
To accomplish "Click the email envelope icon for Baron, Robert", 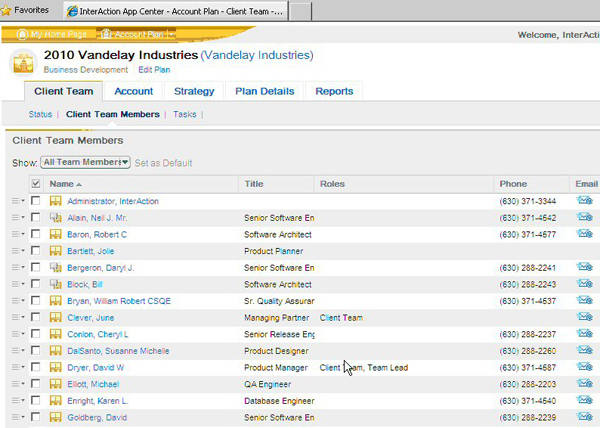I will pyautogui.click(x=585, y=233).
